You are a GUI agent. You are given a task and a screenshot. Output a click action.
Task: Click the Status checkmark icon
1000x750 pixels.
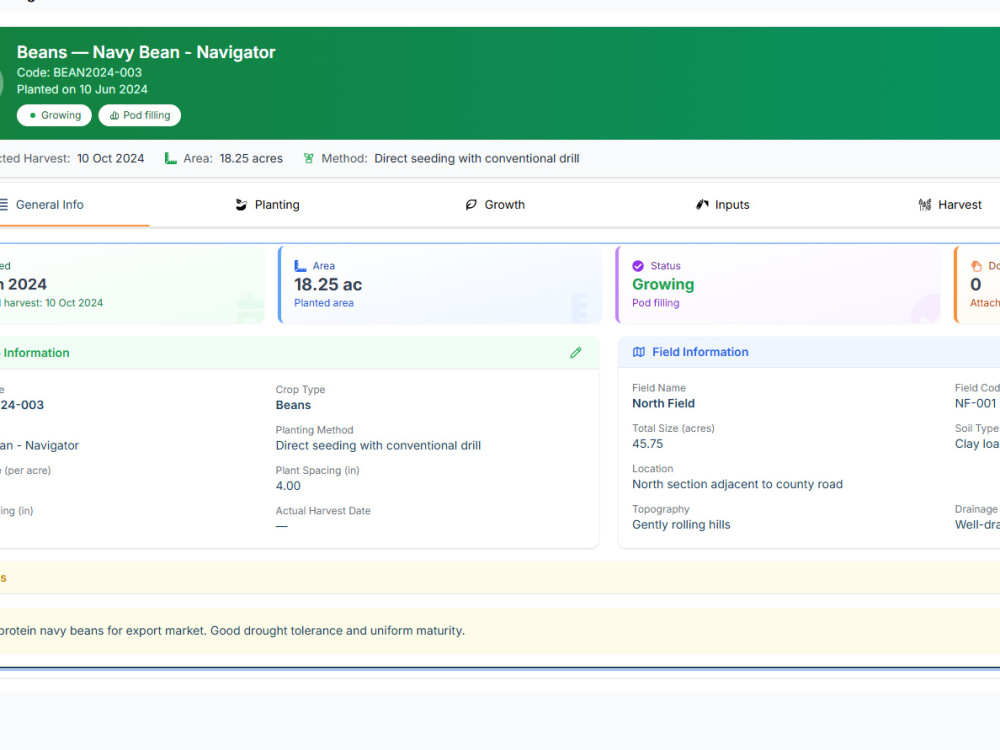point(638,266)
